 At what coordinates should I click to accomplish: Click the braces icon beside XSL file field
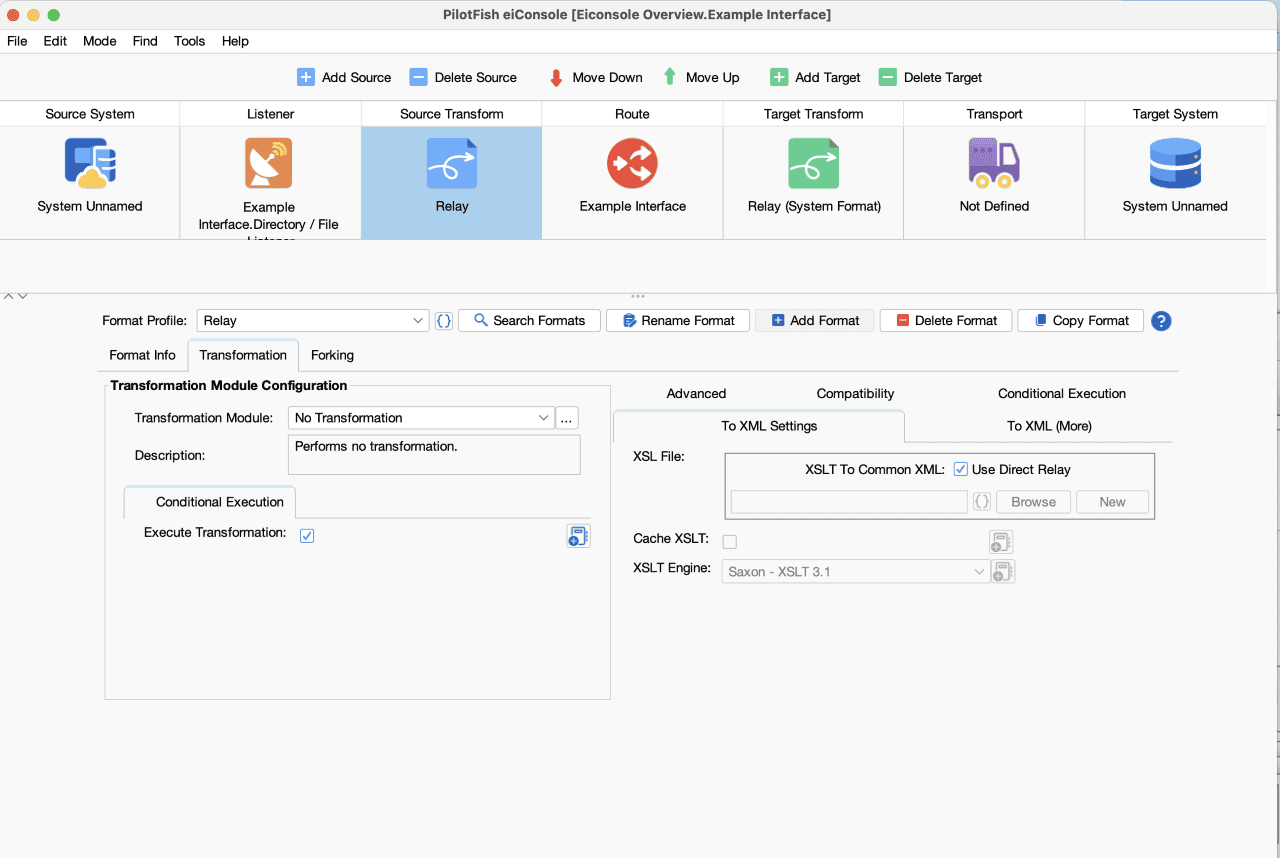point(982,502)
